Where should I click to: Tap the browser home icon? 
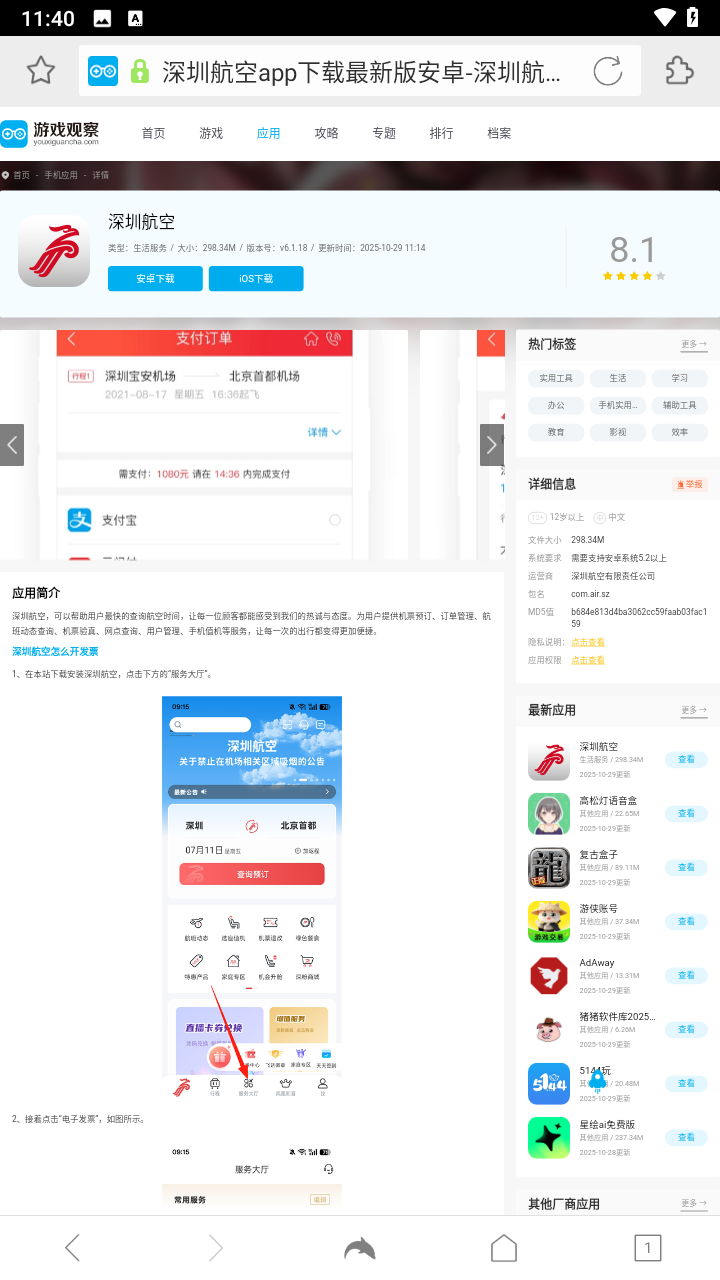pos(504,1247)
